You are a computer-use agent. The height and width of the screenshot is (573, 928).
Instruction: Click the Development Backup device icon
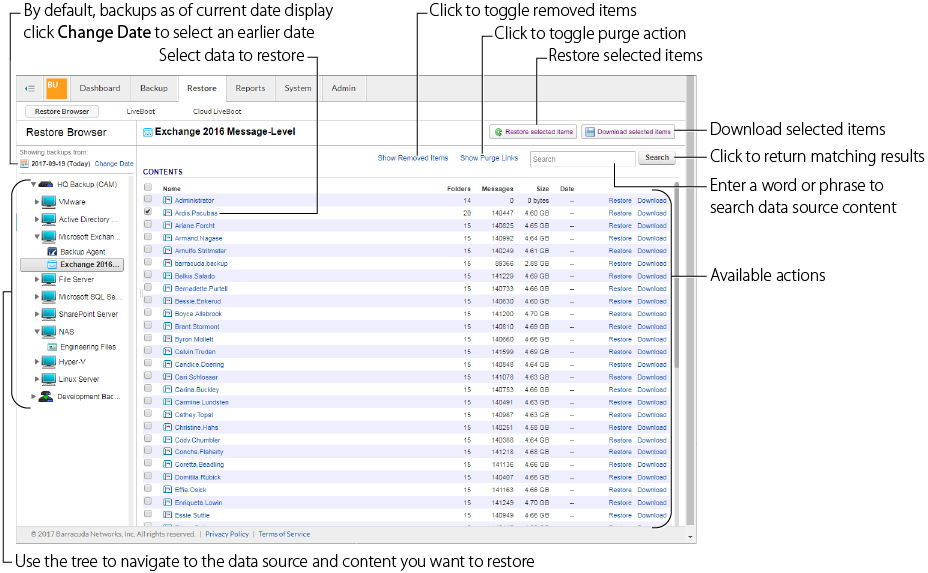point(46,397)
